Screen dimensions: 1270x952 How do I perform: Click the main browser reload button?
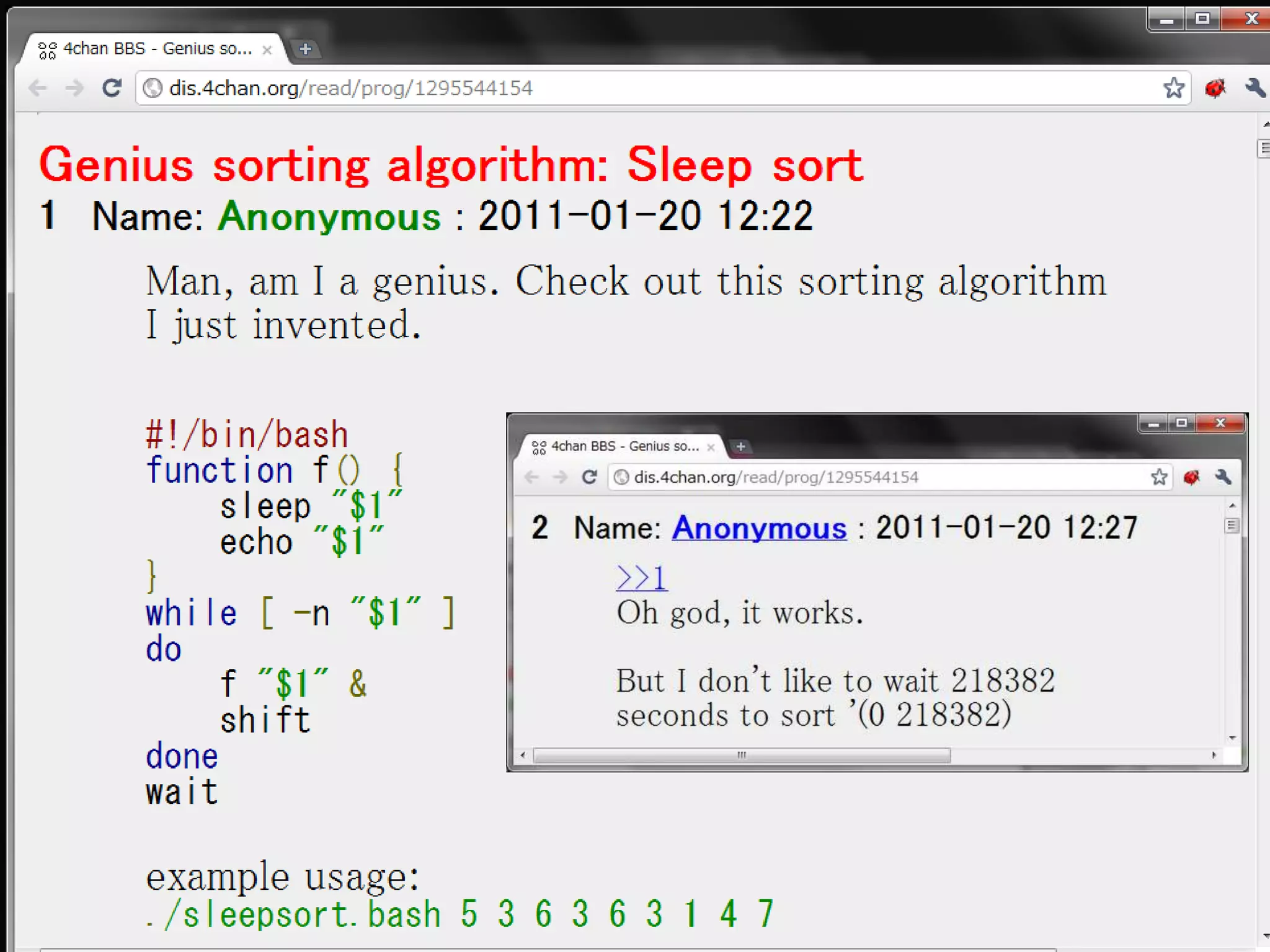[x=112, y=88]
